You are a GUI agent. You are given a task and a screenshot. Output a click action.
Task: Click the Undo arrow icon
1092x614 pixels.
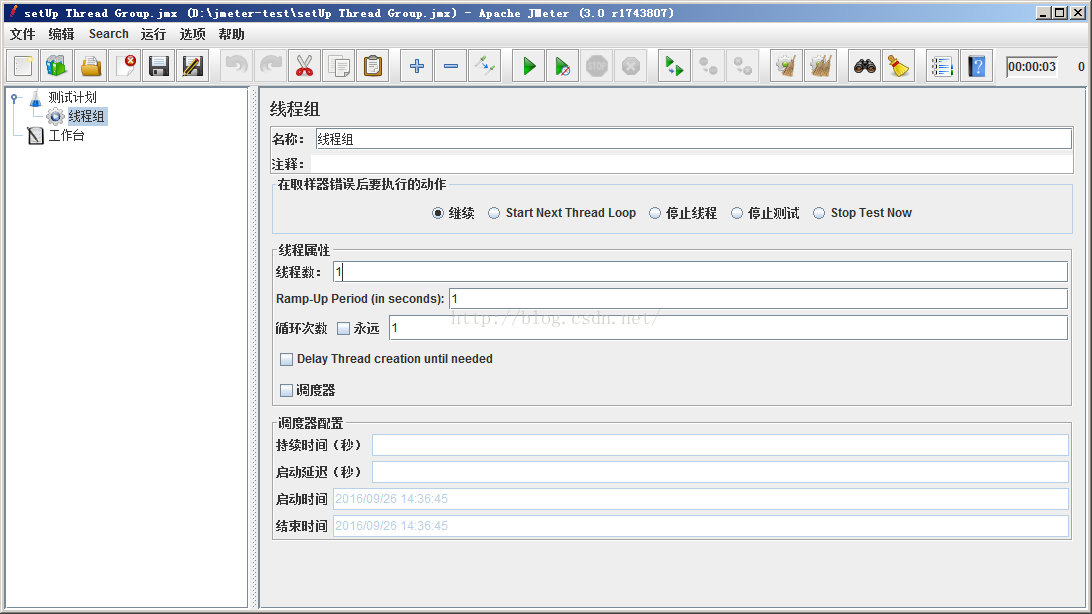pos(237,66)
